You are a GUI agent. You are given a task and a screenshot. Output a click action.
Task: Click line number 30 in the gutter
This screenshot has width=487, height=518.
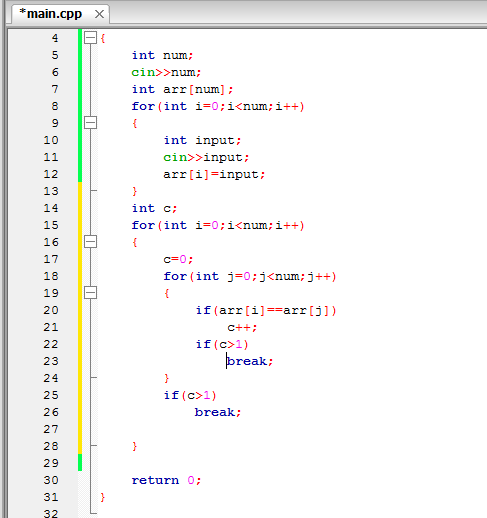[51, 480]
